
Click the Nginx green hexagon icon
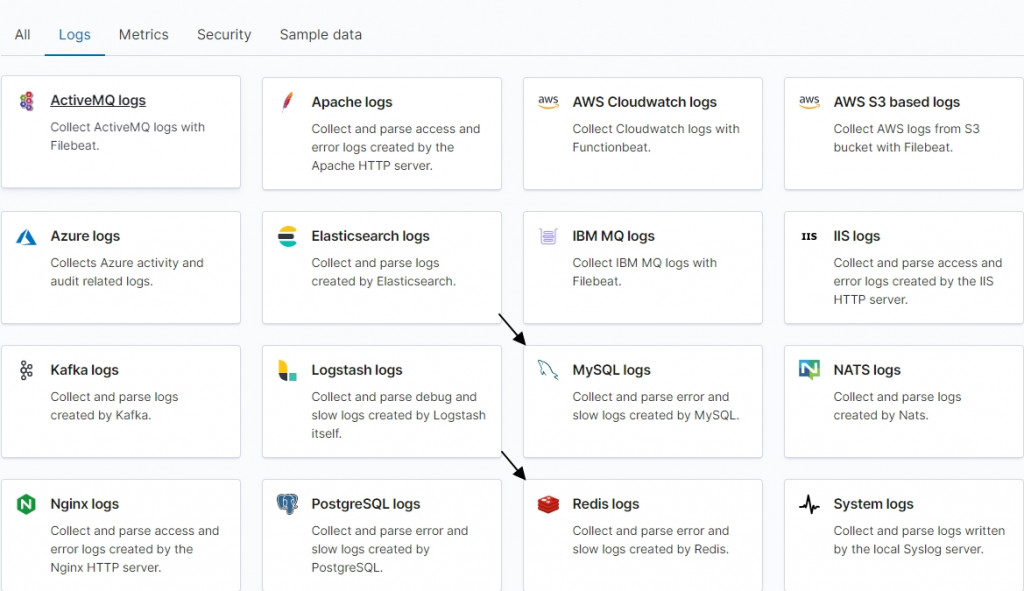click(26, 505)
